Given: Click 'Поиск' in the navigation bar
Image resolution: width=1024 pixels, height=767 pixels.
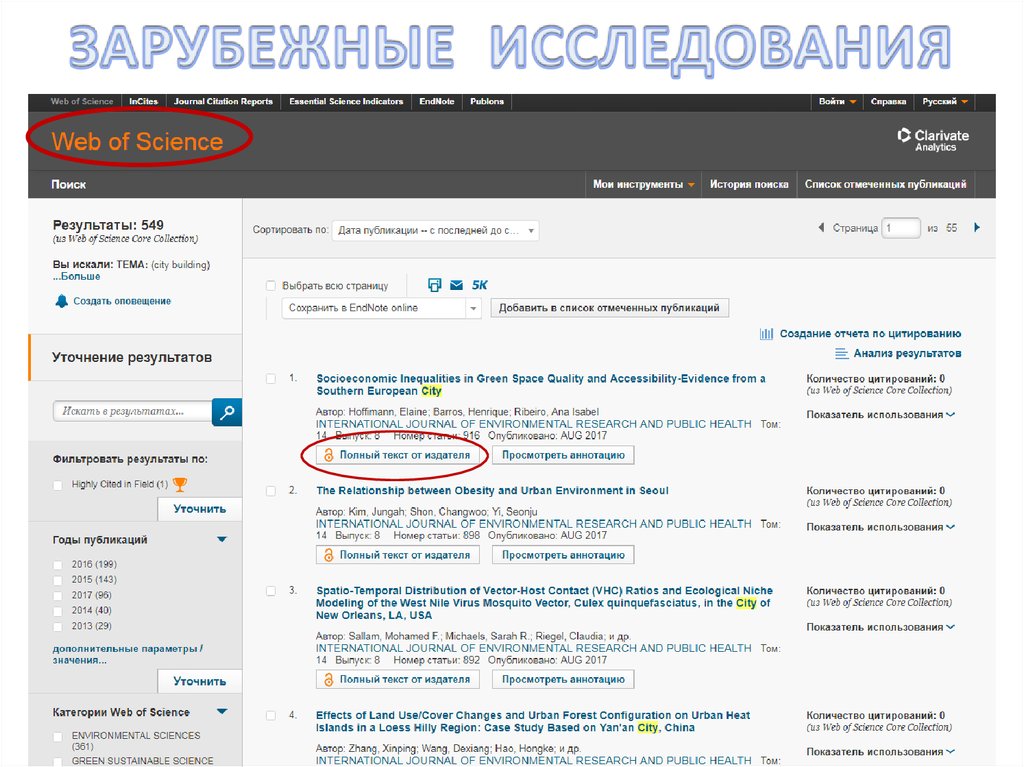Looking at the screenshot, I should (x=69, y=185).
